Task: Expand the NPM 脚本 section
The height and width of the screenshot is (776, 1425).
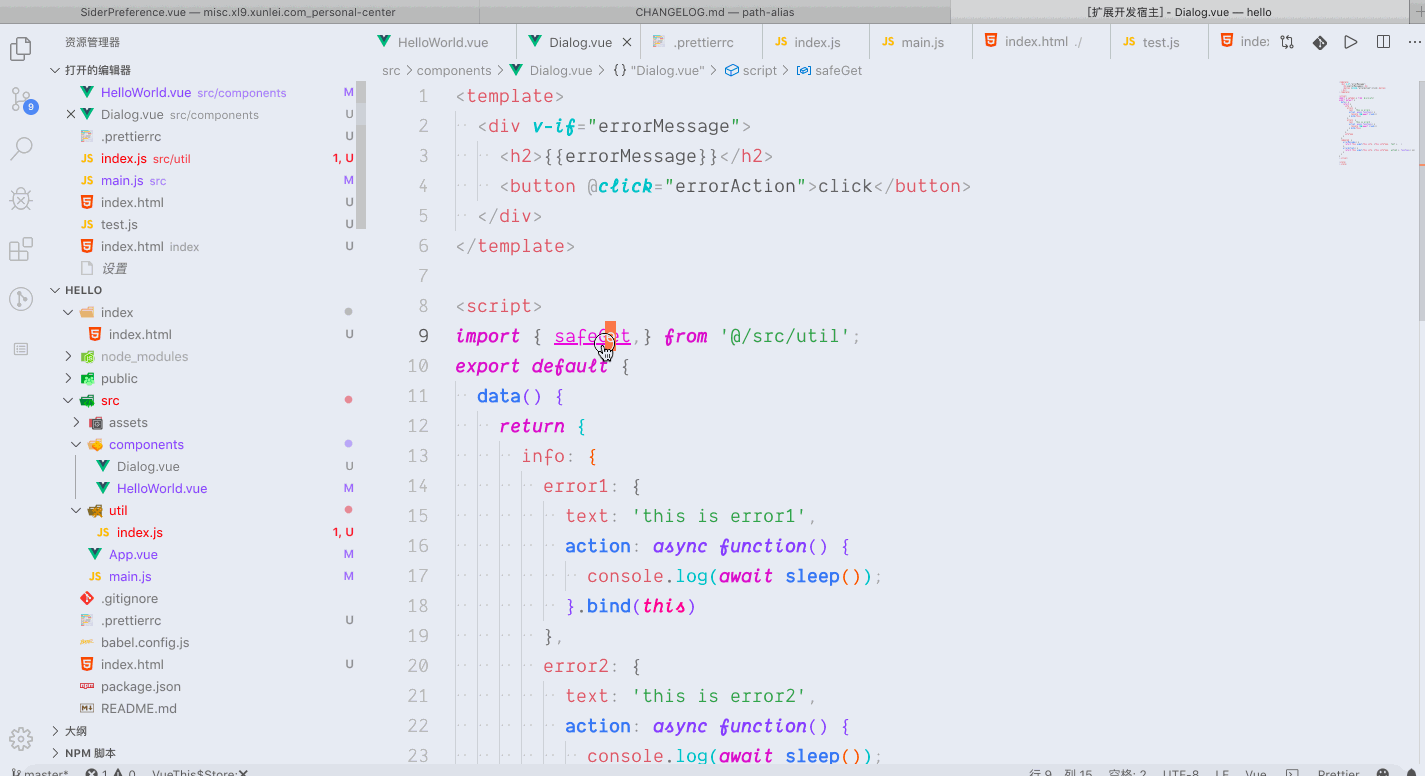Action: (55, 753)
